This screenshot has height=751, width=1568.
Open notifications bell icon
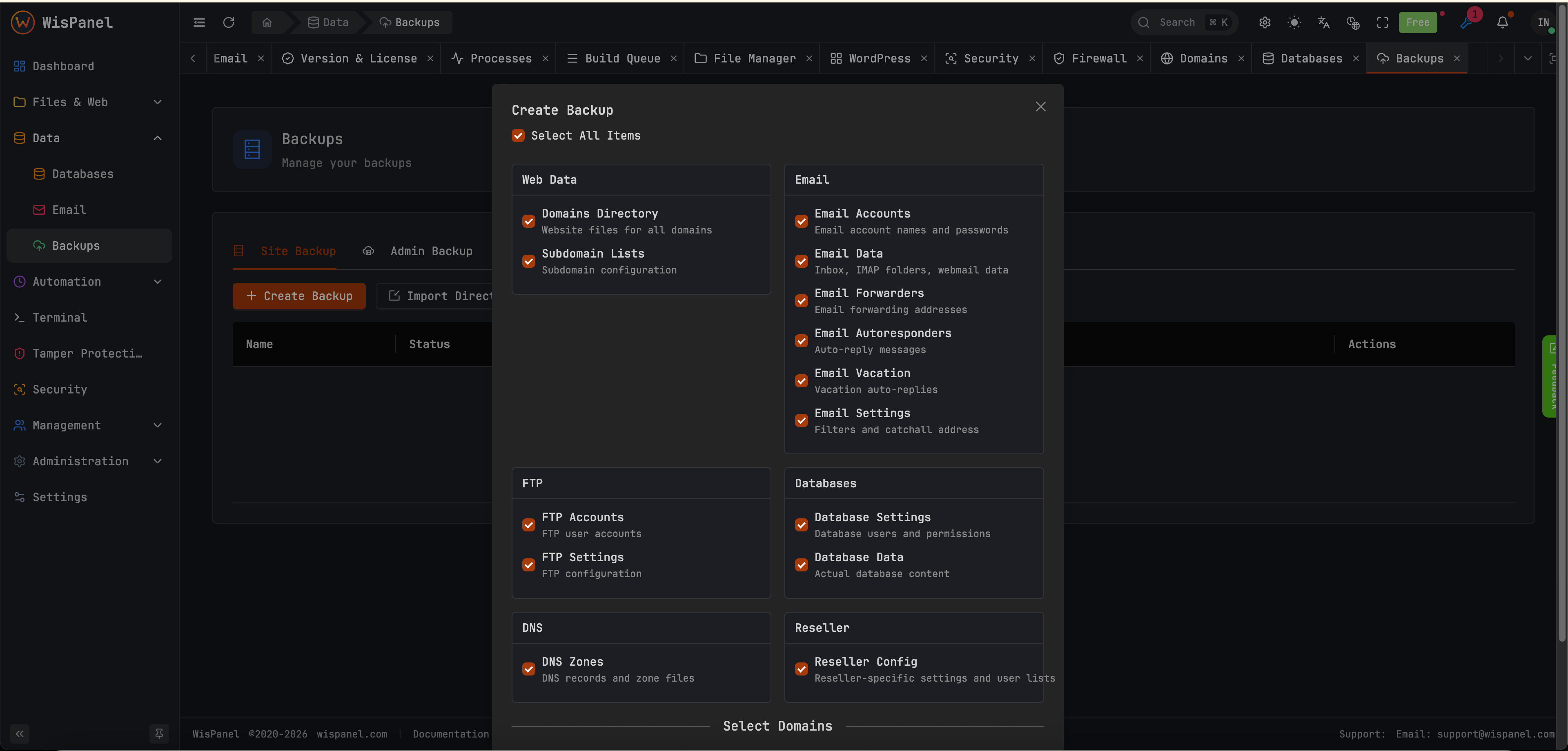point(1502,22)
